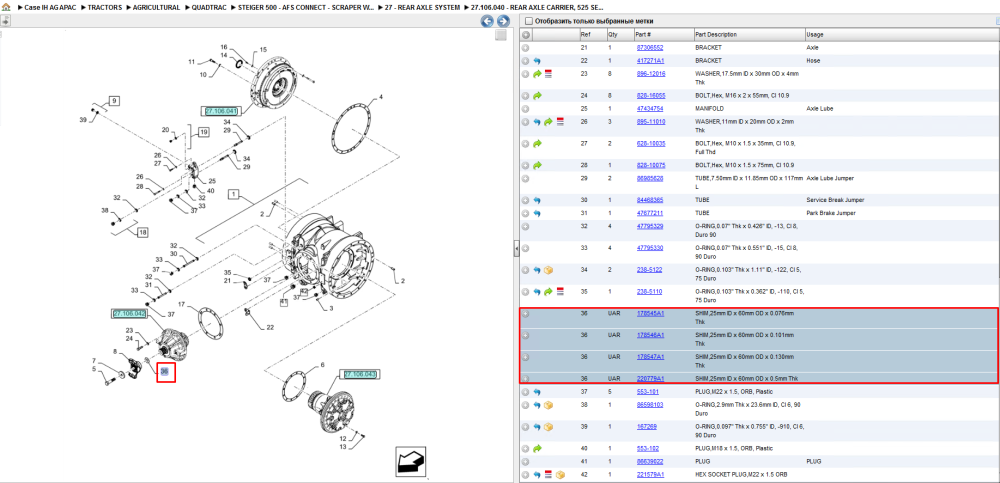Image resolution: width=1000 pixels, height=483 pixels.
Task: Toggle selection circle on row 33 O-RING
Action: pyautogui.click(x=526, y=248)
